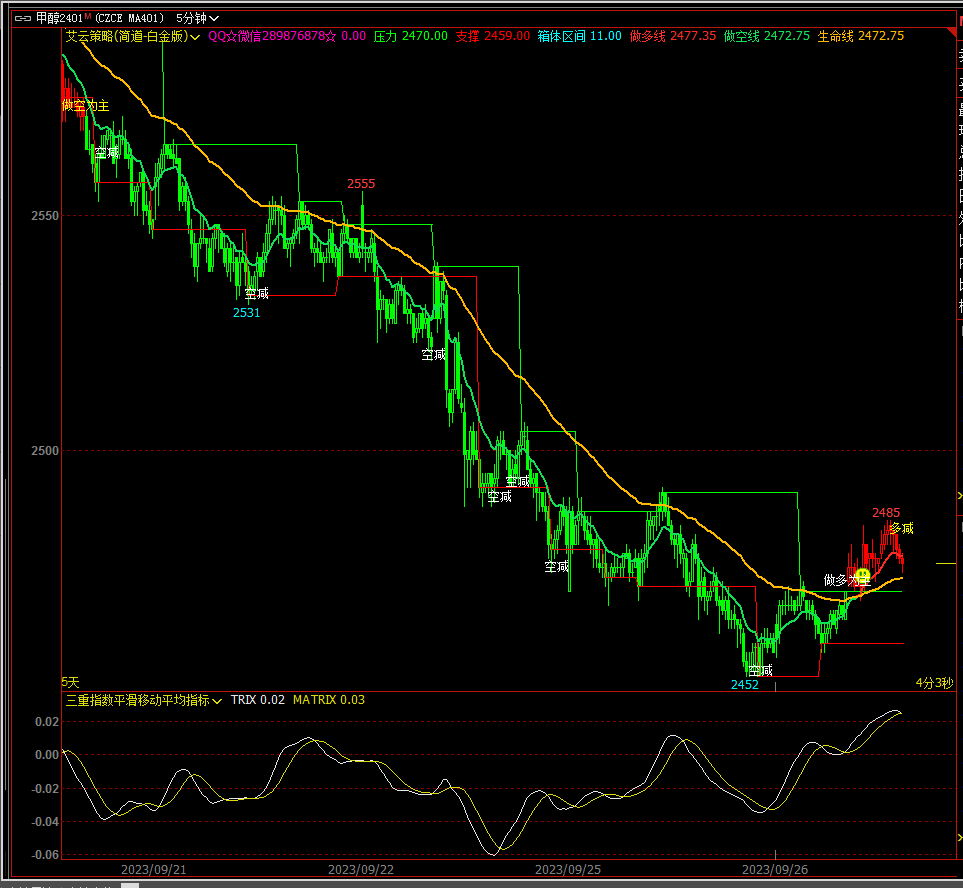Open the 三重指数平滑移动平均指标 indicator dropdown
The image size is (963, 888).
[217, 700]
